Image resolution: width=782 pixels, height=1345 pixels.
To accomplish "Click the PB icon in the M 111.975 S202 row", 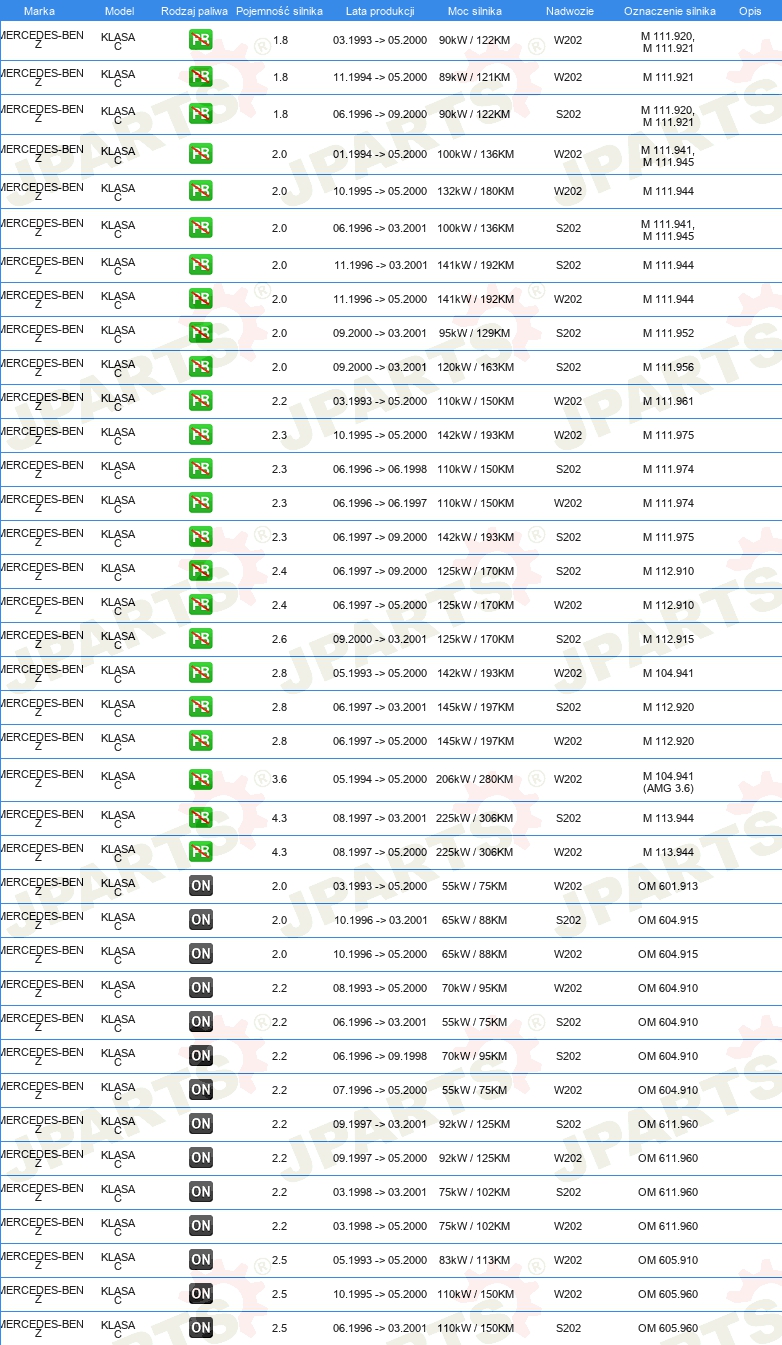I will click(201, 537).
